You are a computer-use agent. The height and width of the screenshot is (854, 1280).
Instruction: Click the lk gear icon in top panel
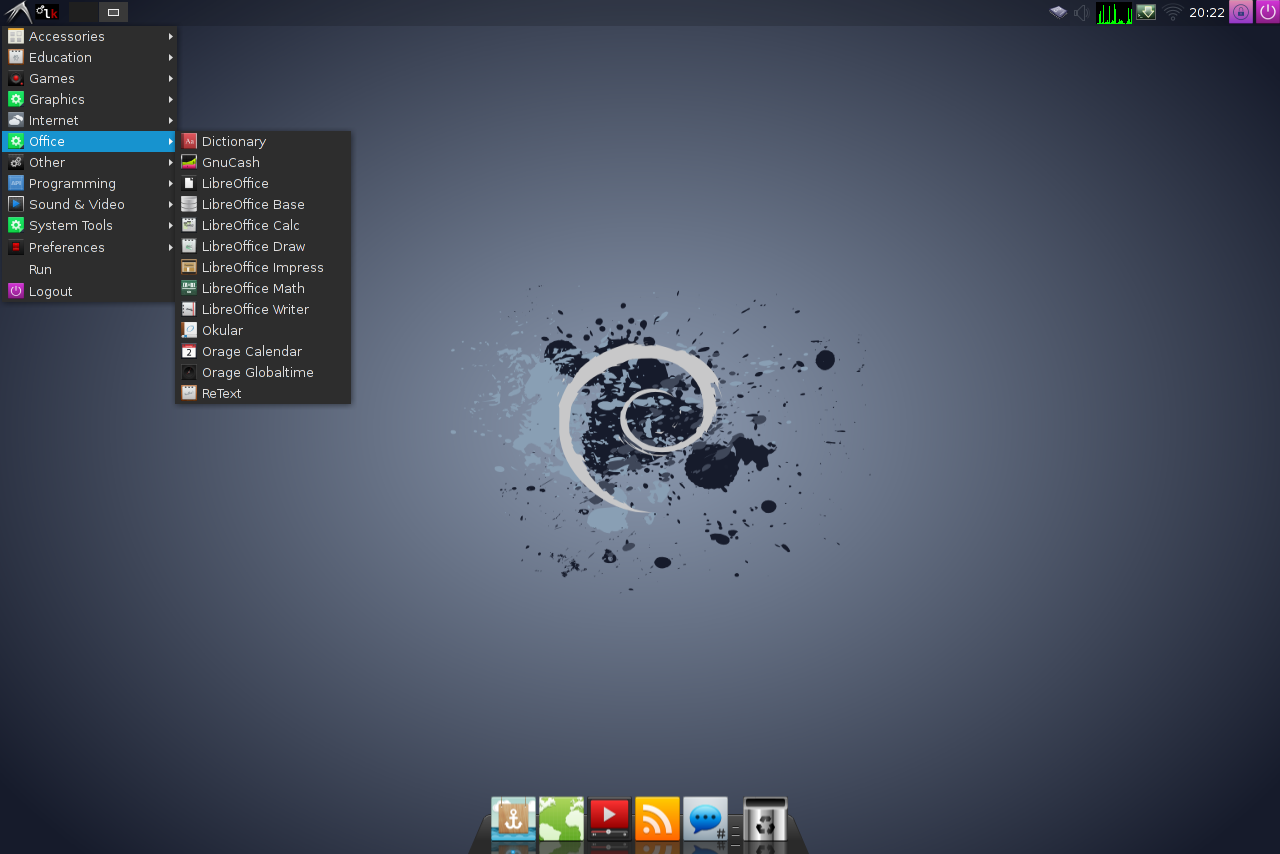pyautogui.click(x=47, y=12)
